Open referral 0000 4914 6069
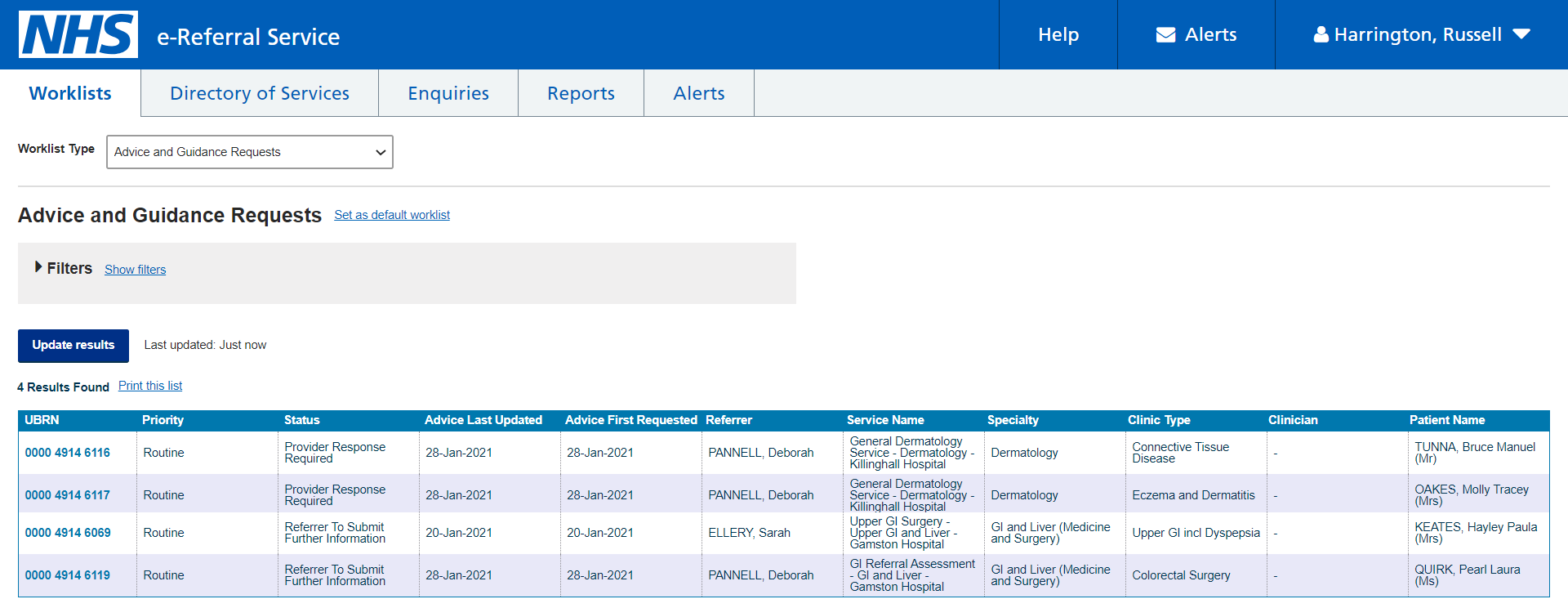This screenshot has height=608, width=1568. coord(67,533)
